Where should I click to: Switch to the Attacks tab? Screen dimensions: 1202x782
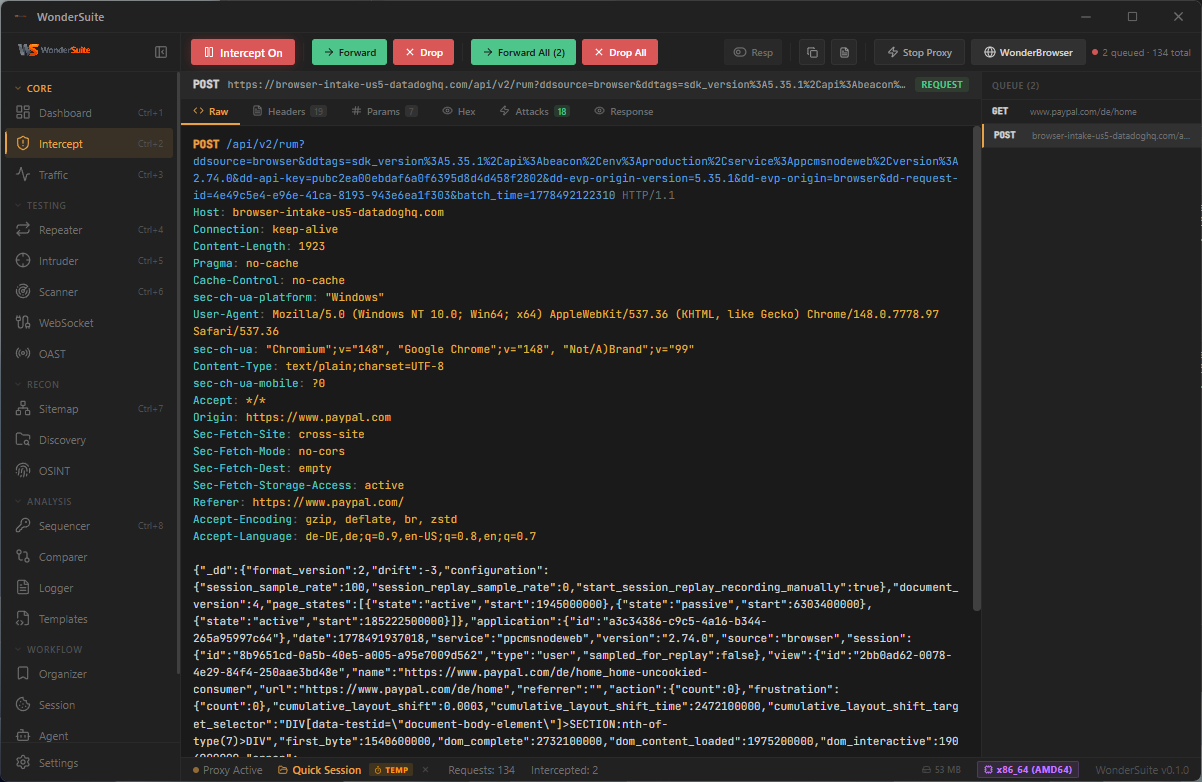533,111
